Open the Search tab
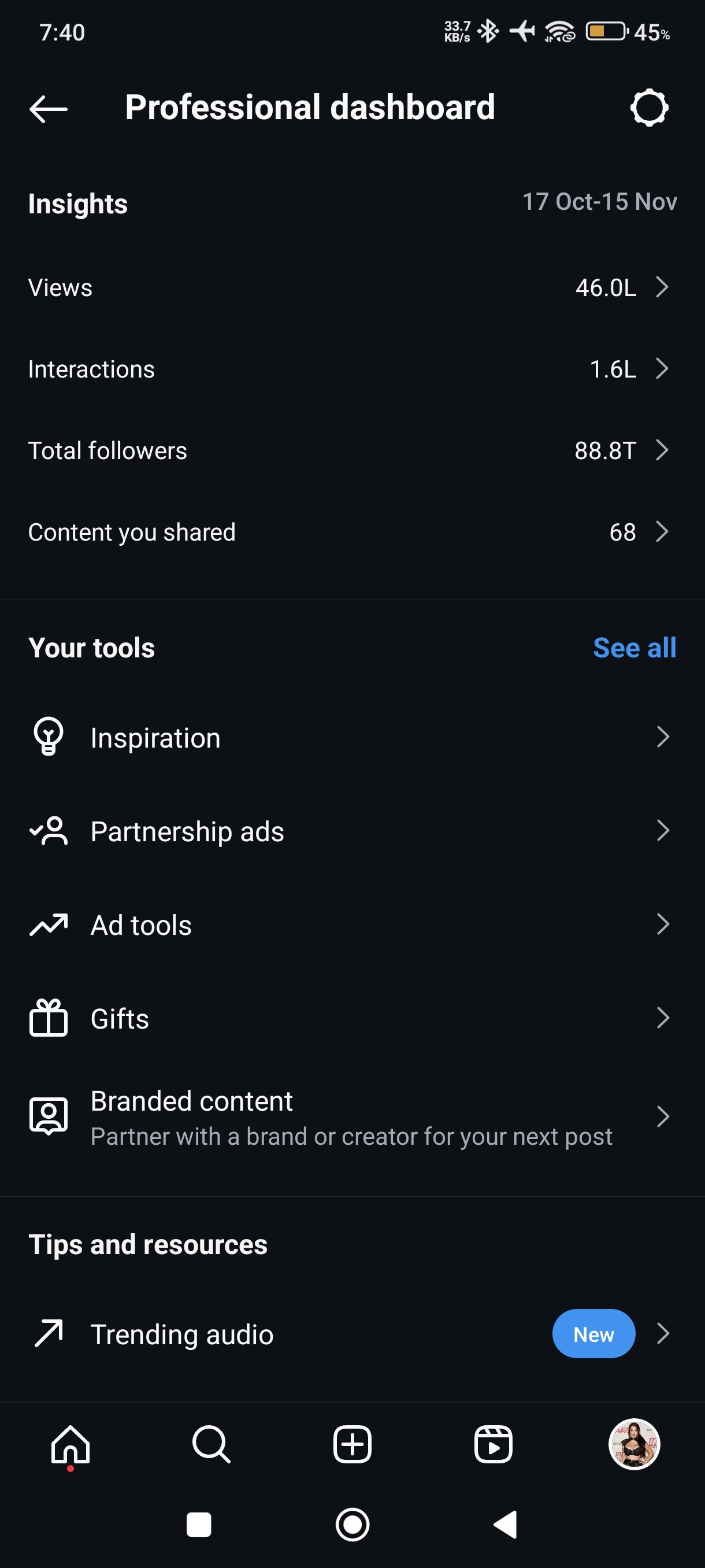The width and height of the screenshot is (705, 1568). coord(211,1444)
